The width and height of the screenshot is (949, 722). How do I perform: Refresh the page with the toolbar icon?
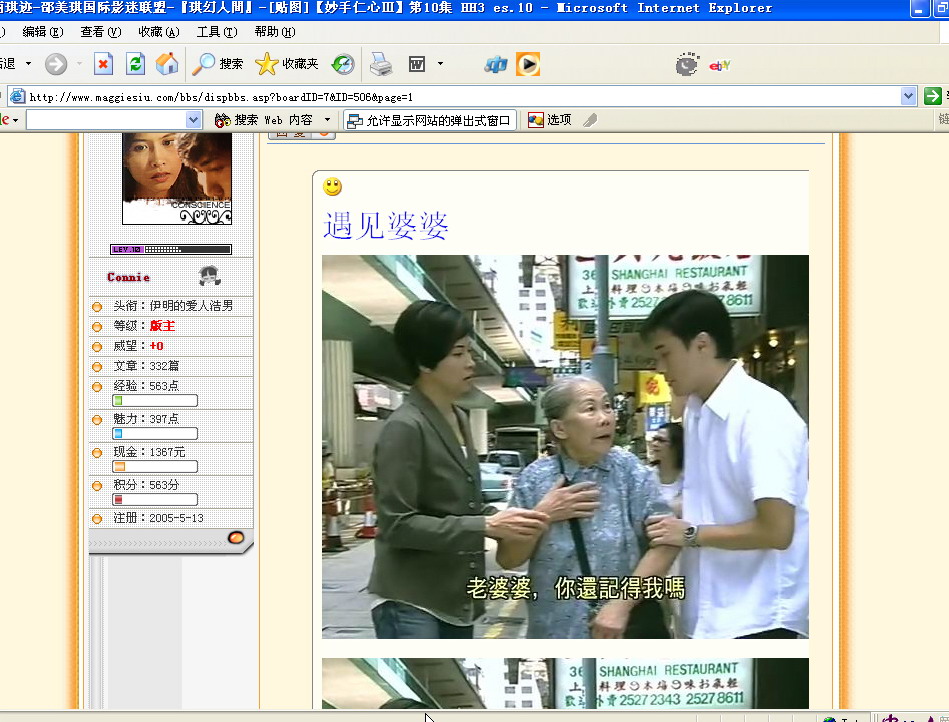(135, 64)
